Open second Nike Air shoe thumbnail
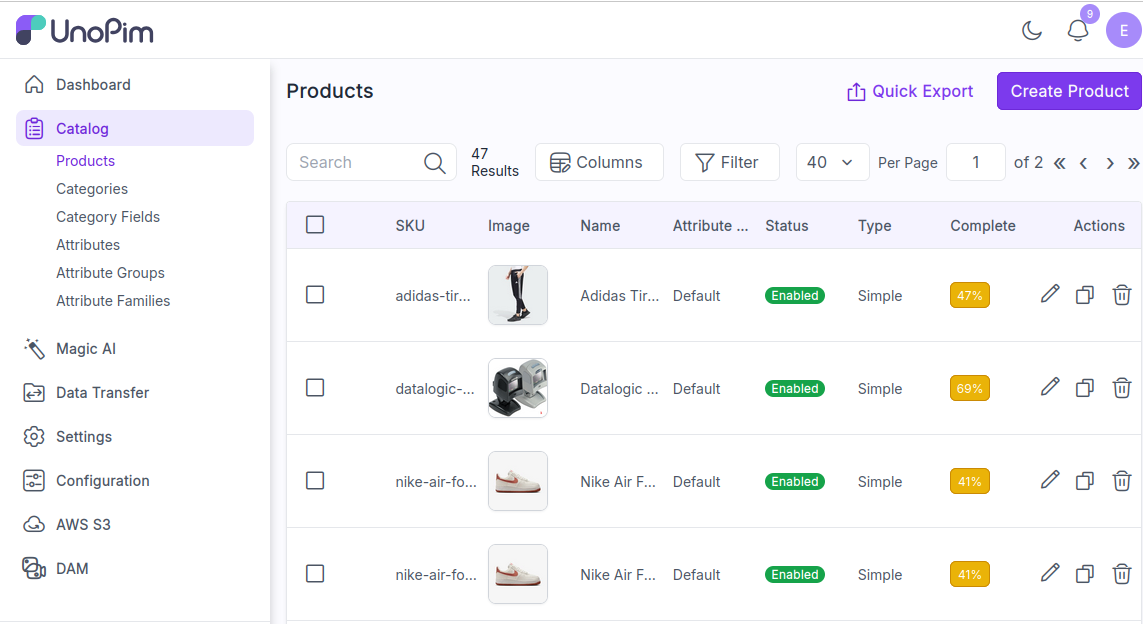1143x624 pixels. (518, 574)
